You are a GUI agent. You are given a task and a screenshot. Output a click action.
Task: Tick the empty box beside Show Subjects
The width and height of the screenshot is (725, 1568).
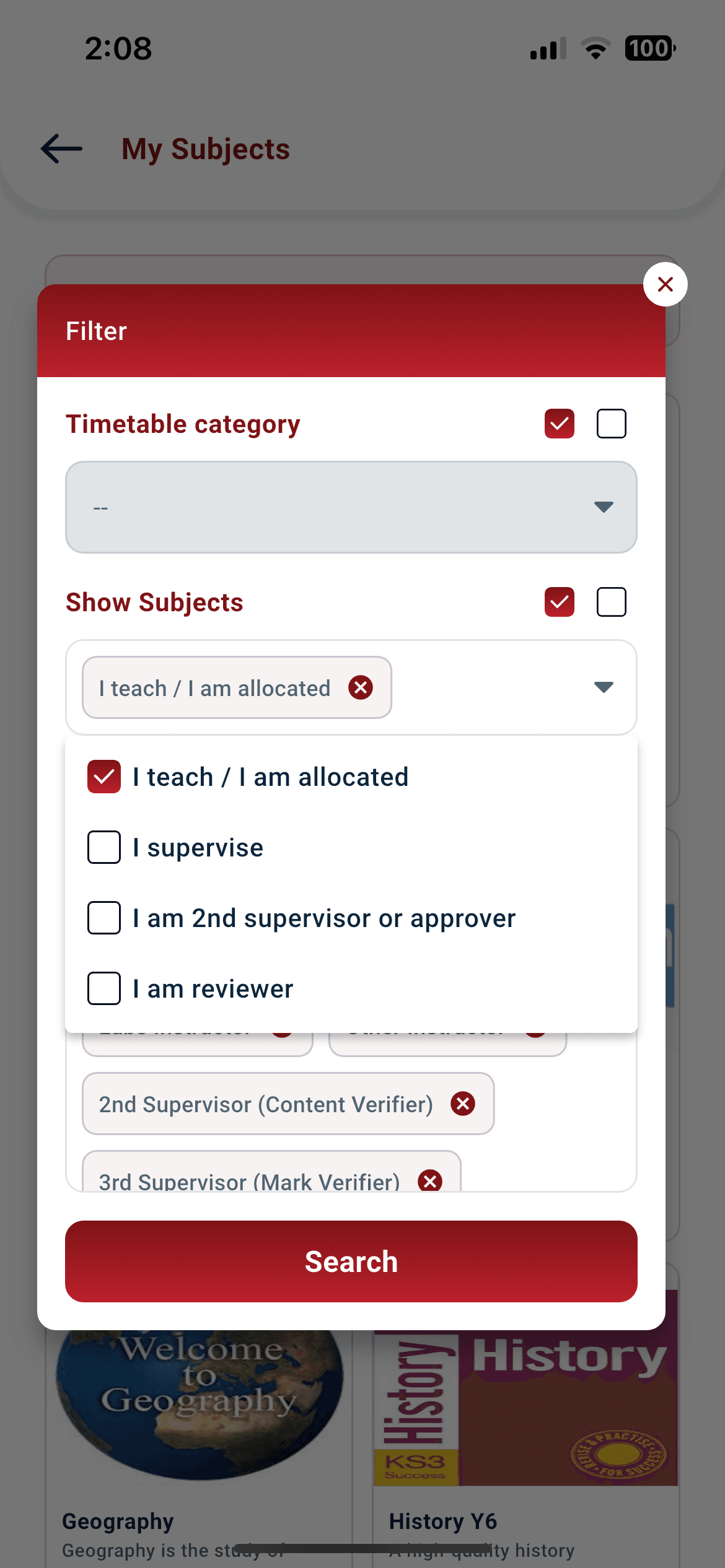[612, 602]
